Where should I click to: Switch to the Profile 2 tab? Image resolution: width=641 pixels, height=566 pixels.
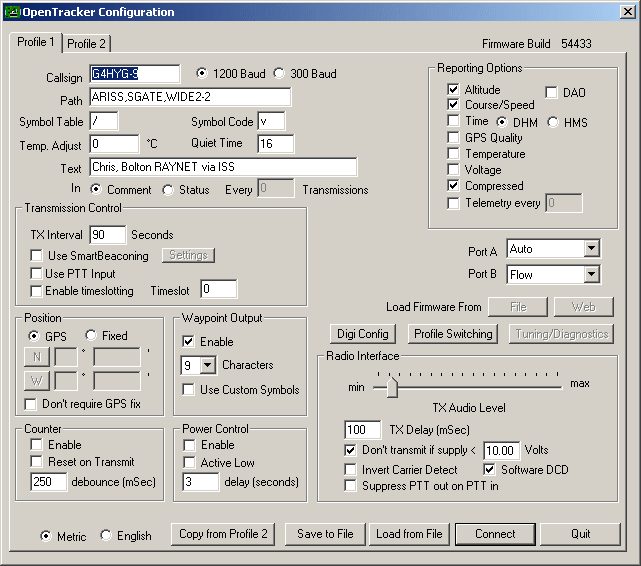click(x=86, y=44)
